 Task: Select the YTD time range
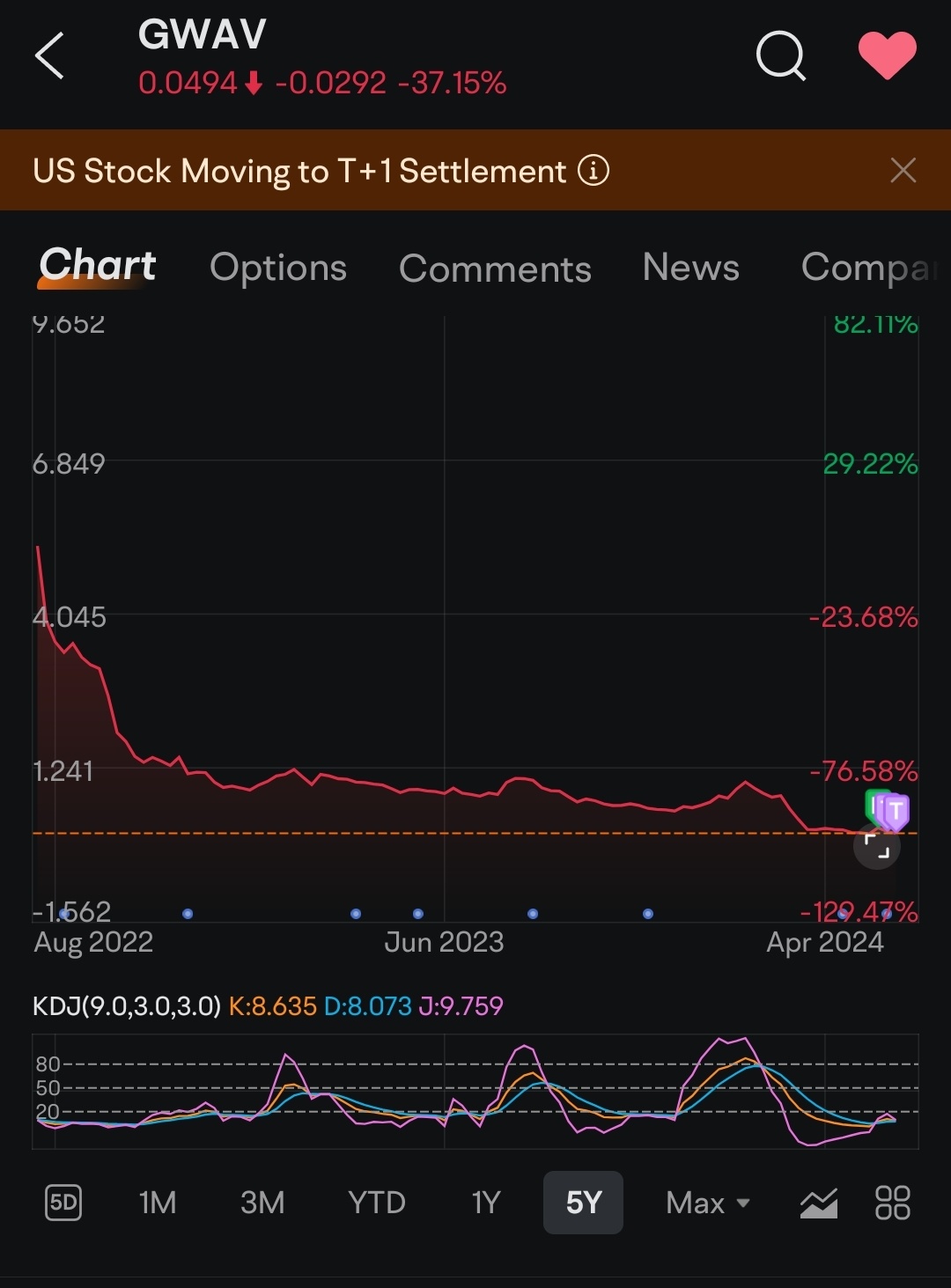(x=377, y=1203)
